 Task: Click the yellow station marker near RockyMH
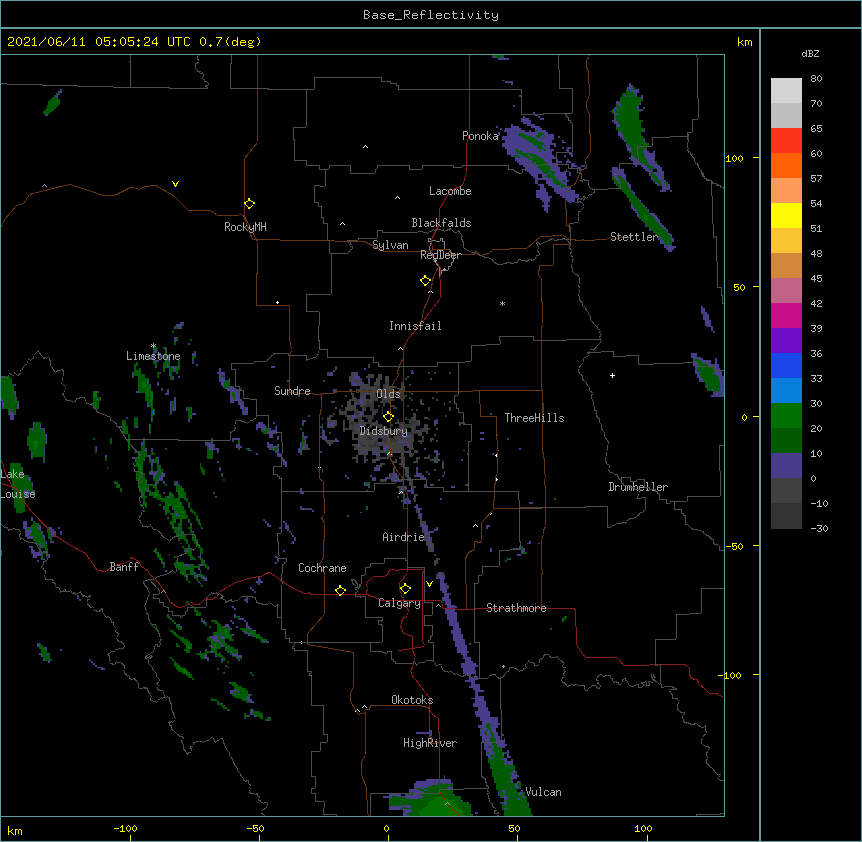pos(249,204)
